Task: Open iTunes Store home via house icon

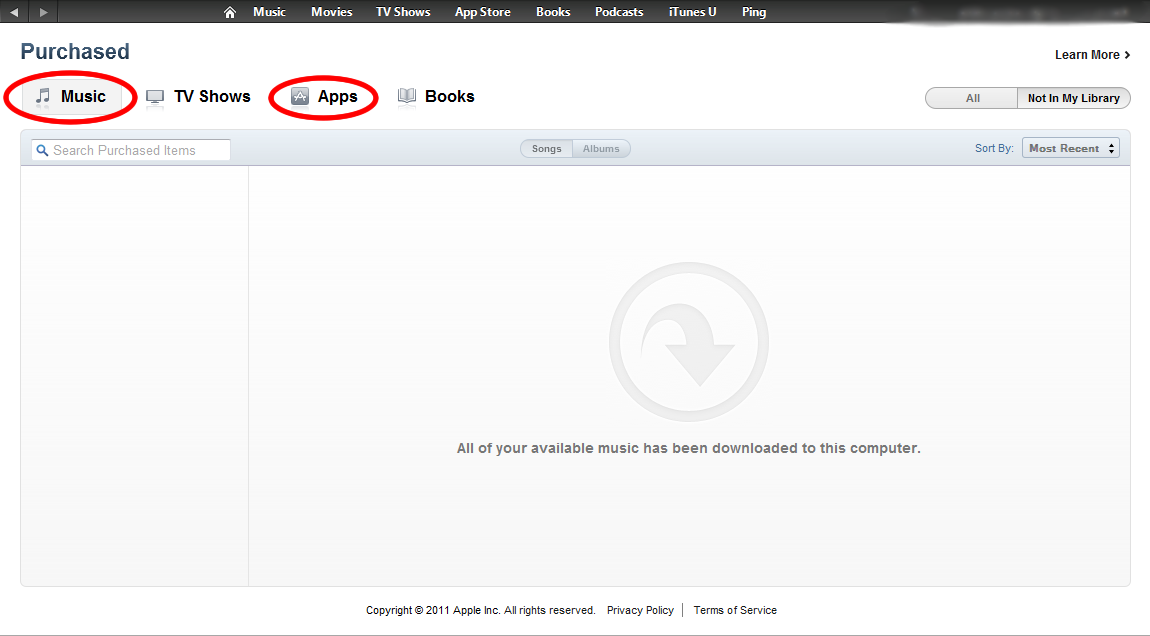Action: coord(230,12)
